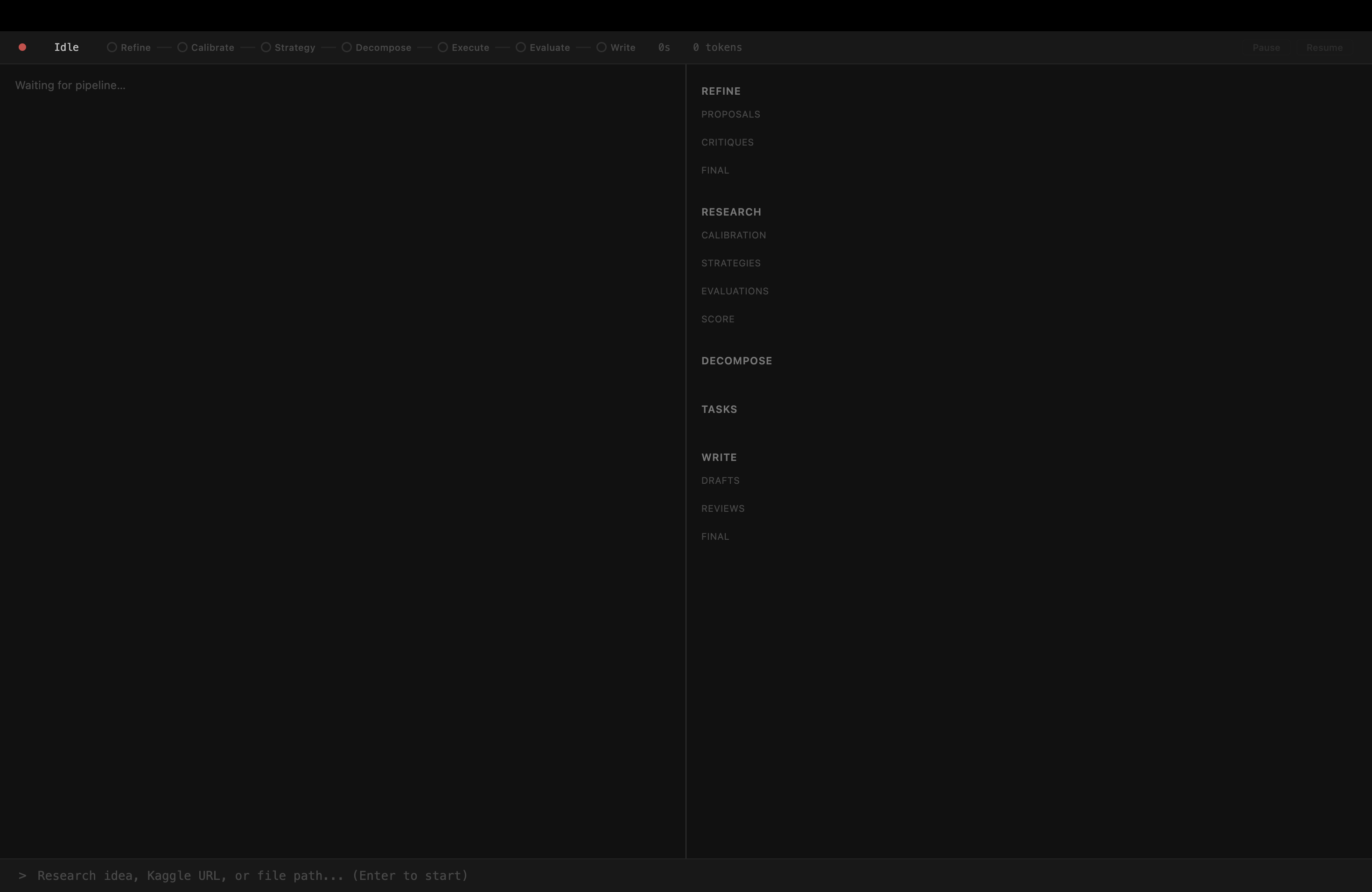Click the 0s elapsed timer display

664,47
